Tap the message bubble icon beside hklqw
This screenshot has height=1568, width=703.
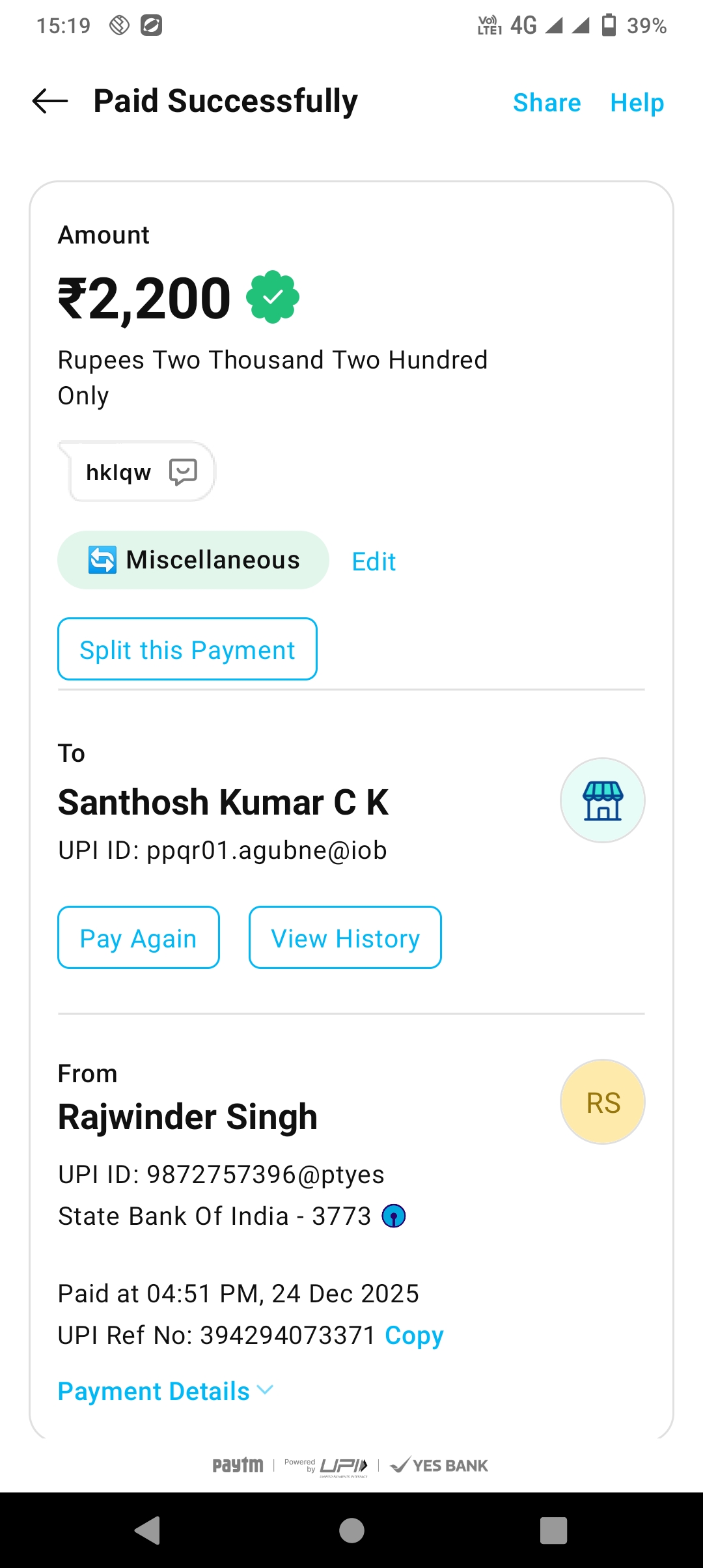pos(183,471)
